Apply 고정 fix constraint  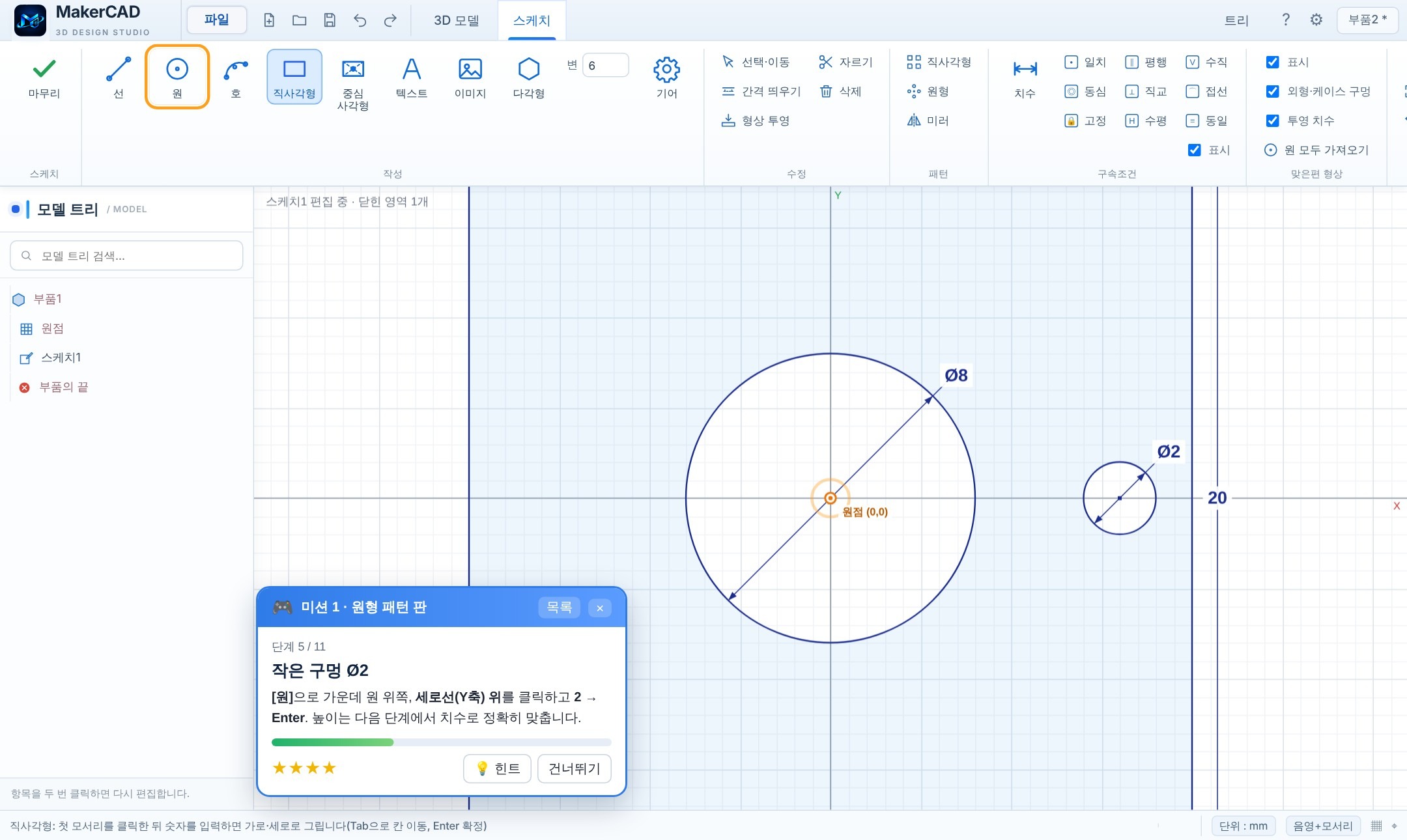1085,120
